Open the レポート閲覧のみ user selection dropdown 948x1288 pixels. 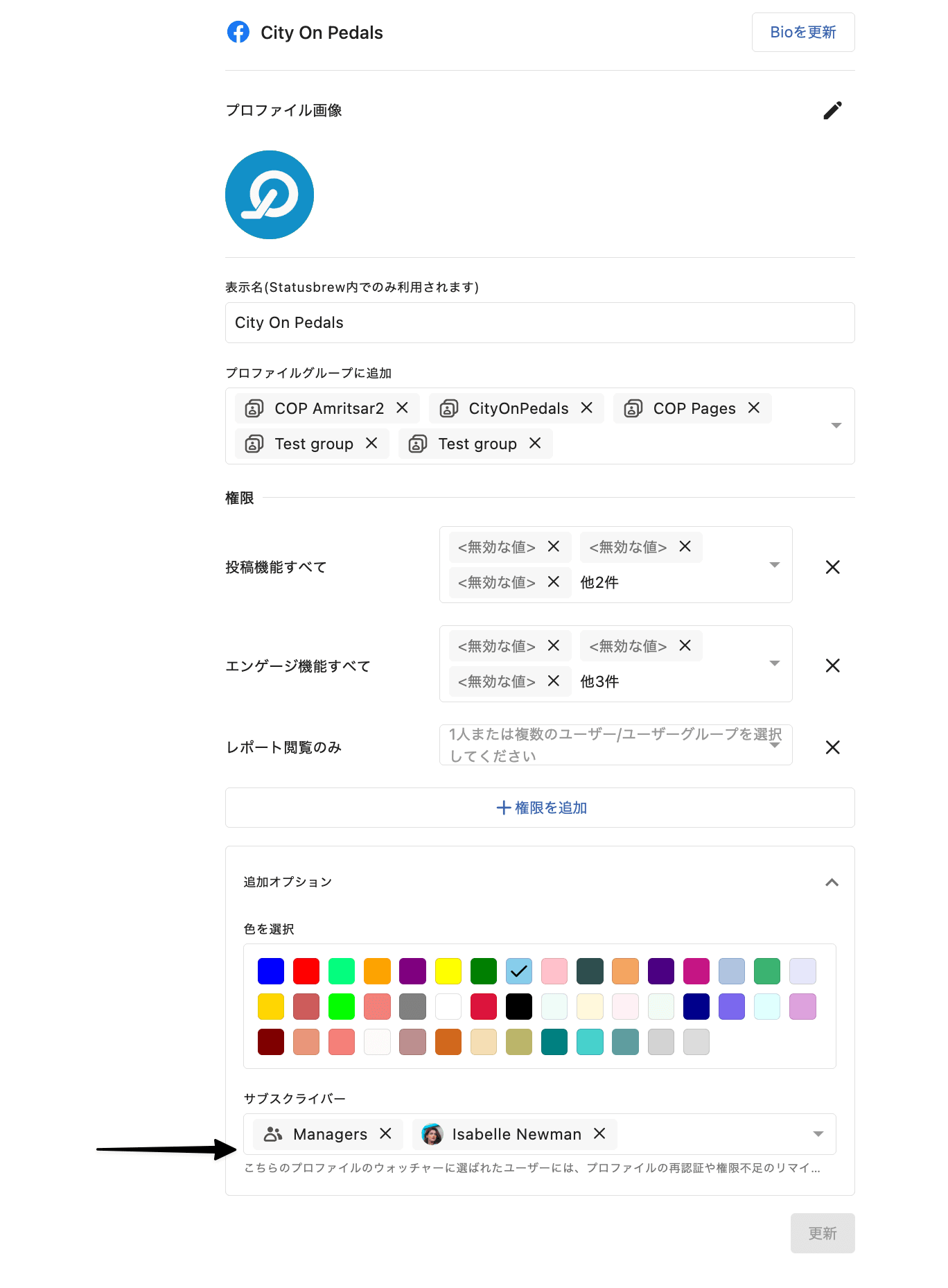(774, 745)
